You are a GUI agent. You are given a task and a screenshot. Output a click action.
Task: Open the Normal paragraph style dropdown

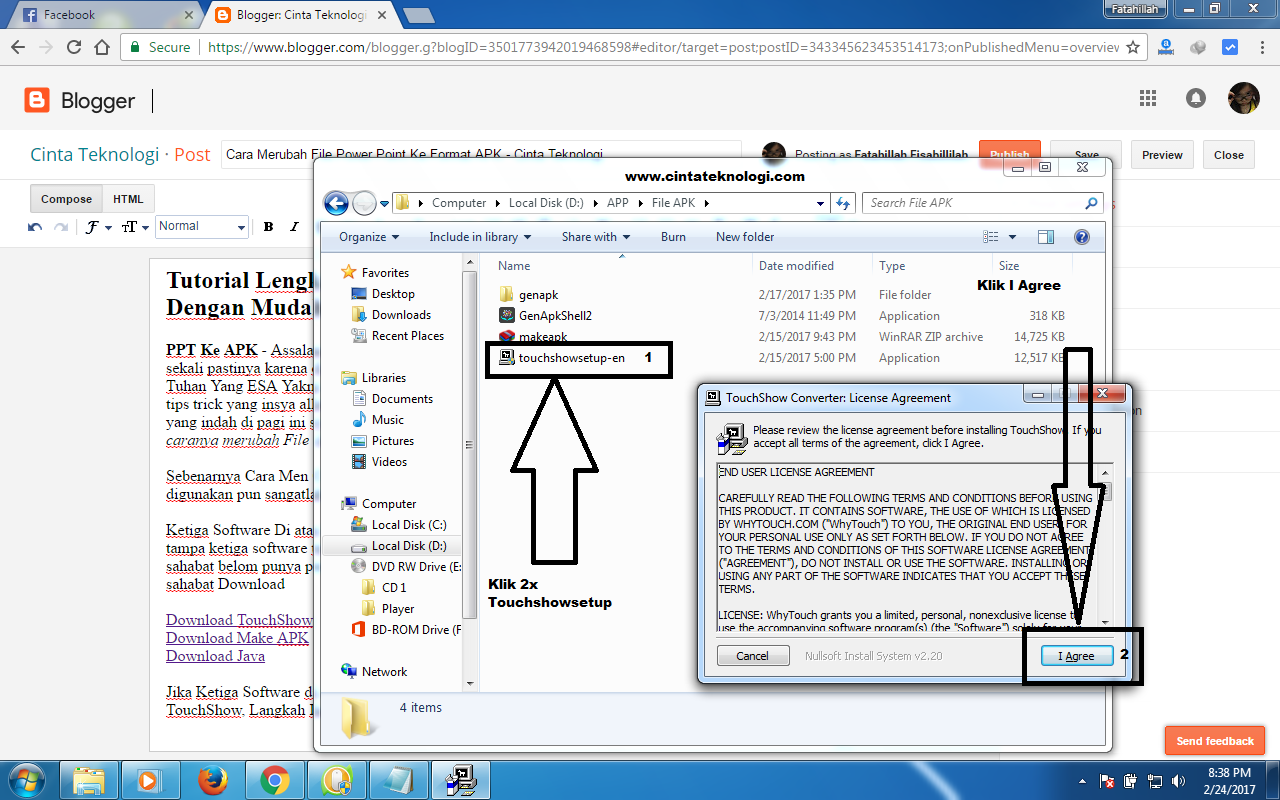pyautogui.click(x=202, y=227)
